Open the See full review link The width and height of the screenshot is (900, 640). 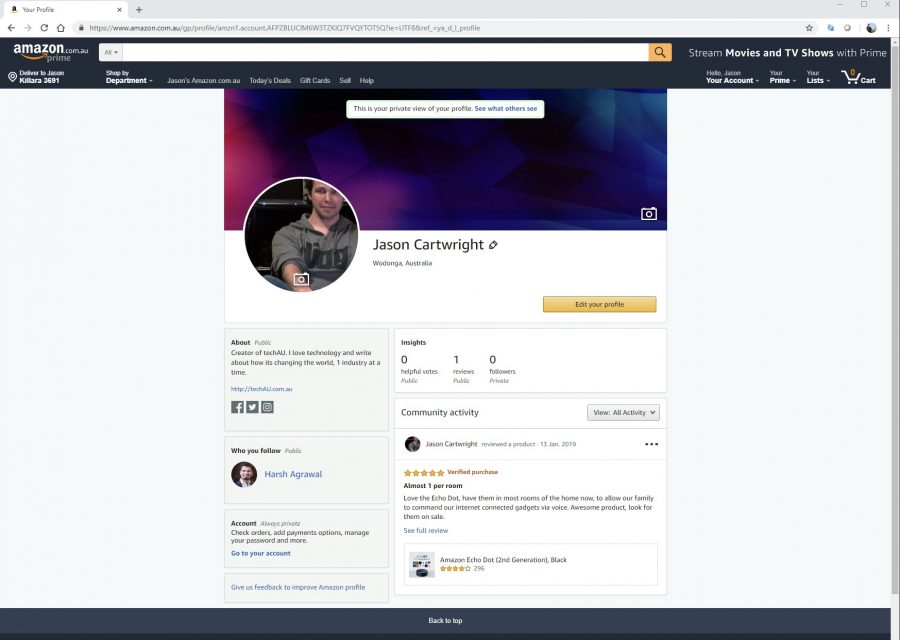pyautogui.click(x=426, y=530)
